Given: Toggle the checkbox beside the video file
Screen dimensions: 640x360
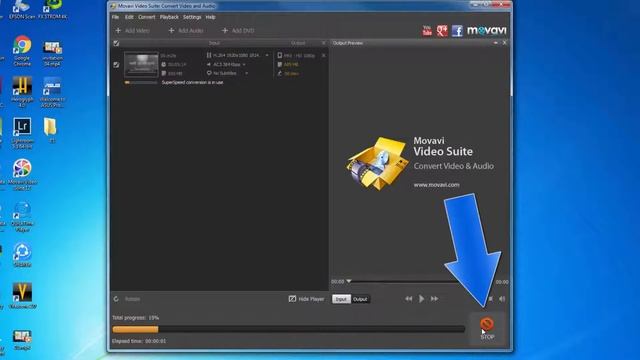Looking at the screenshot, I should (x=116, y=64).
